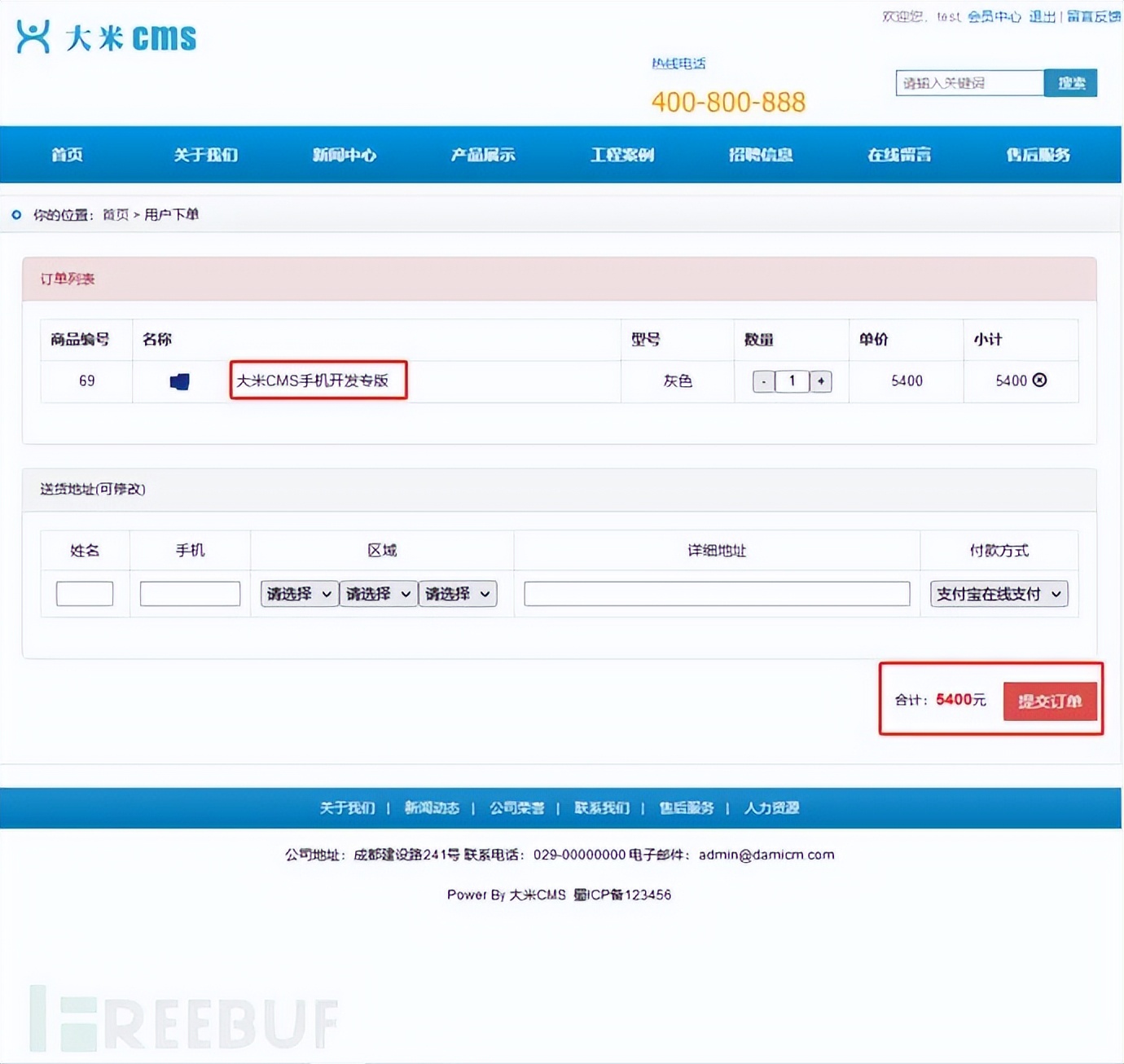Image resolution: width=1124 pixels, height=1064 pixels.
Task: Select the 新闻中心 navigation tab
Action: pos(344,155)
